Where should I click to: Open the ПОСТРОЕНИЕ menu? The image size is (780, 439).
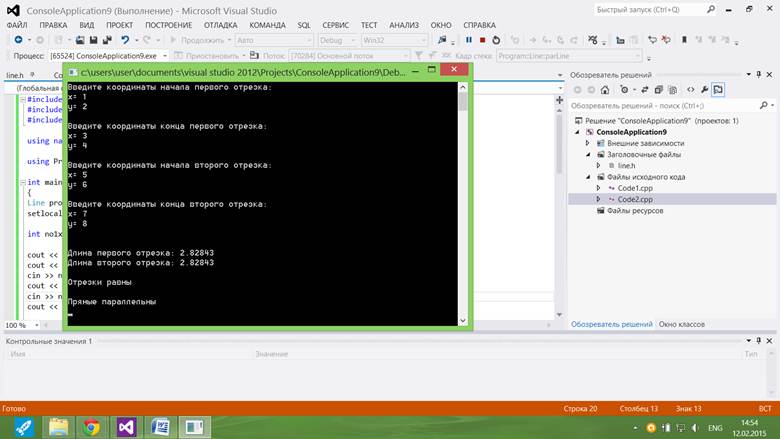click(x=169, y=25)
